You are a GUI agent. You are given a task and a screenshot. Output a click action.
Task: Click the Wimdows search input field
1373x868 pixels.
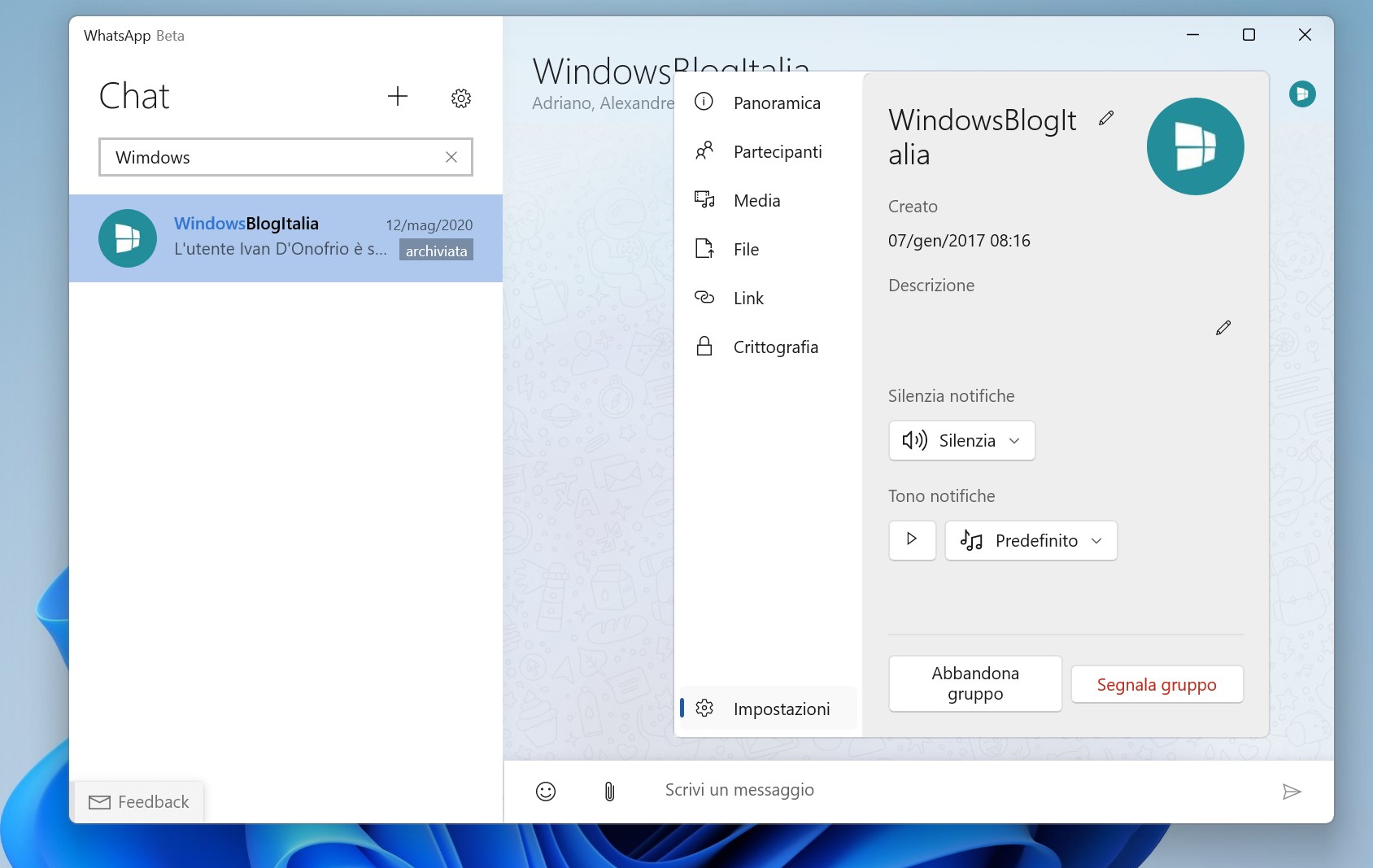click(x=285, y=157)
